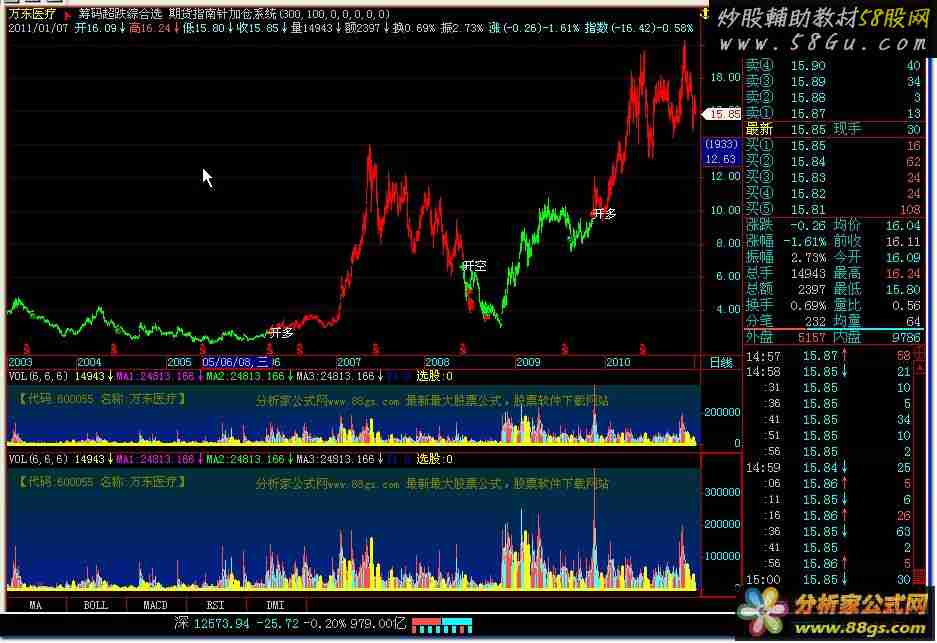Click the 内盘 9786 value
The height and width of the screenshot is (643, 937).
[x=906, y=338]
